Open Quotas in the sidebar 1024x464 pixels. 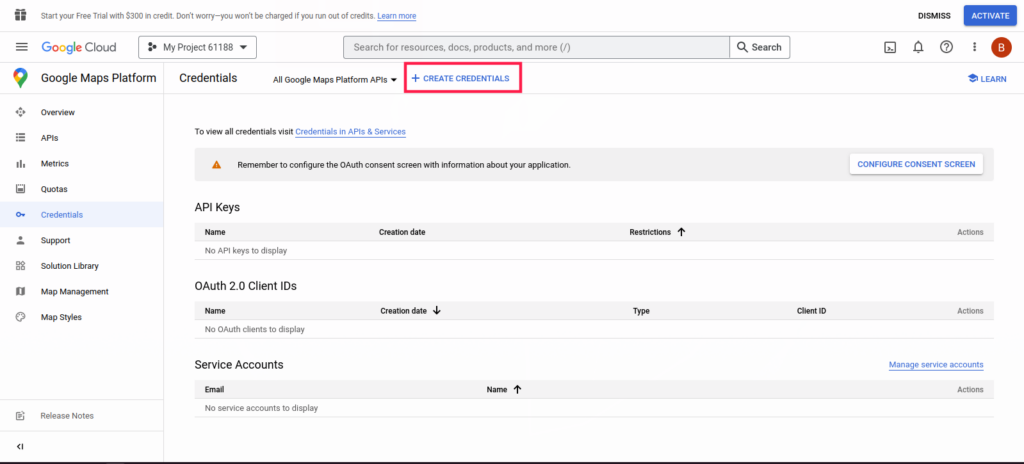click(x=54, y=189)
